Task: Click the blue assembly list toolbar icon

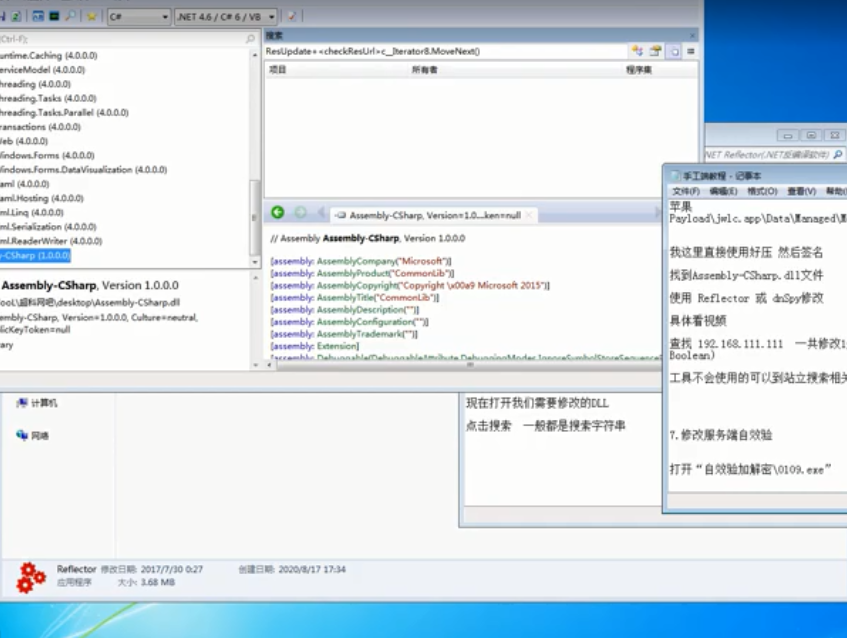Action: (38, 17)
